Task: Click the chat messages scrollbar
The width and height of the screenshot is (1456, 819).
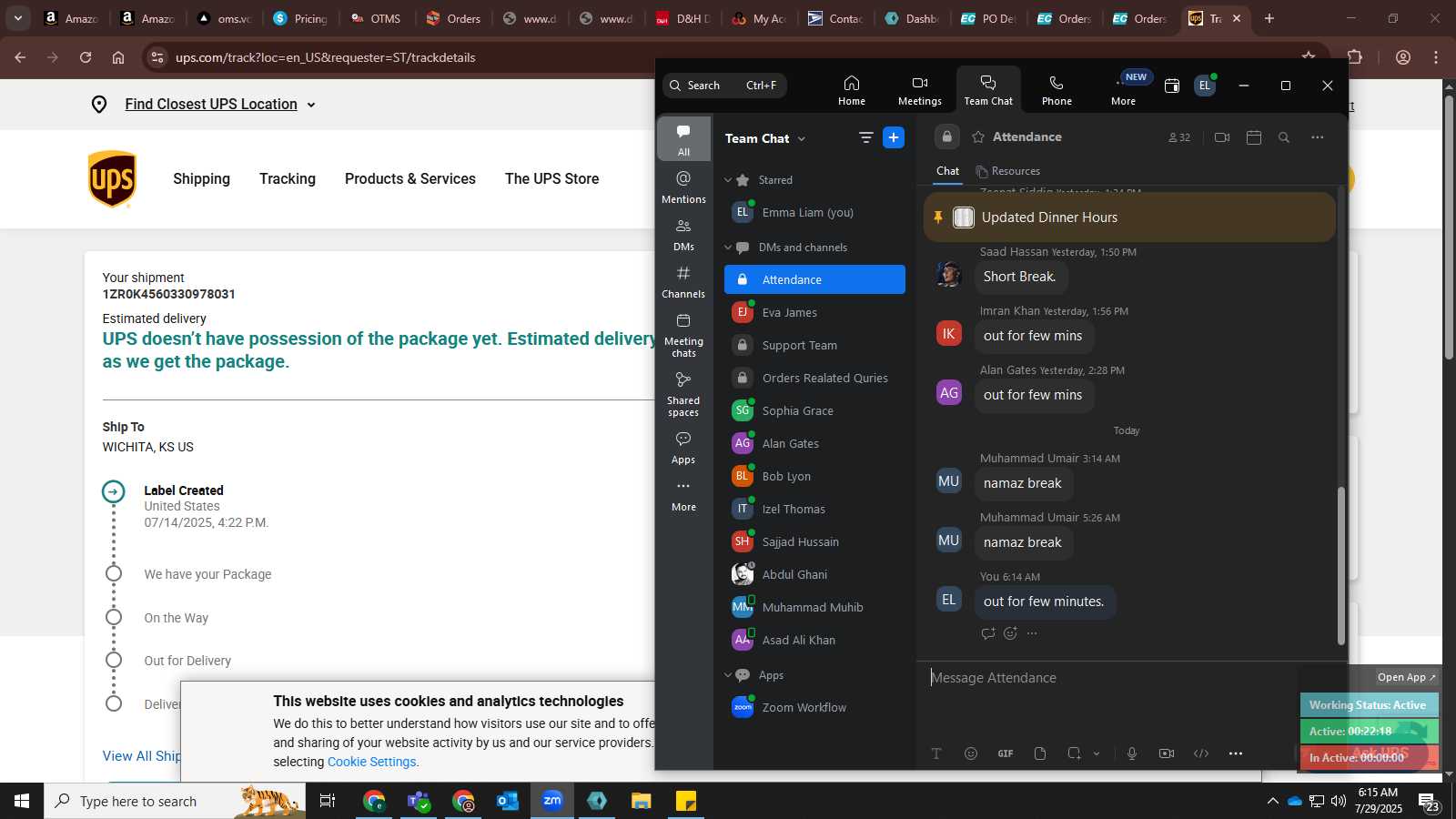Action: coord(1340,566)
